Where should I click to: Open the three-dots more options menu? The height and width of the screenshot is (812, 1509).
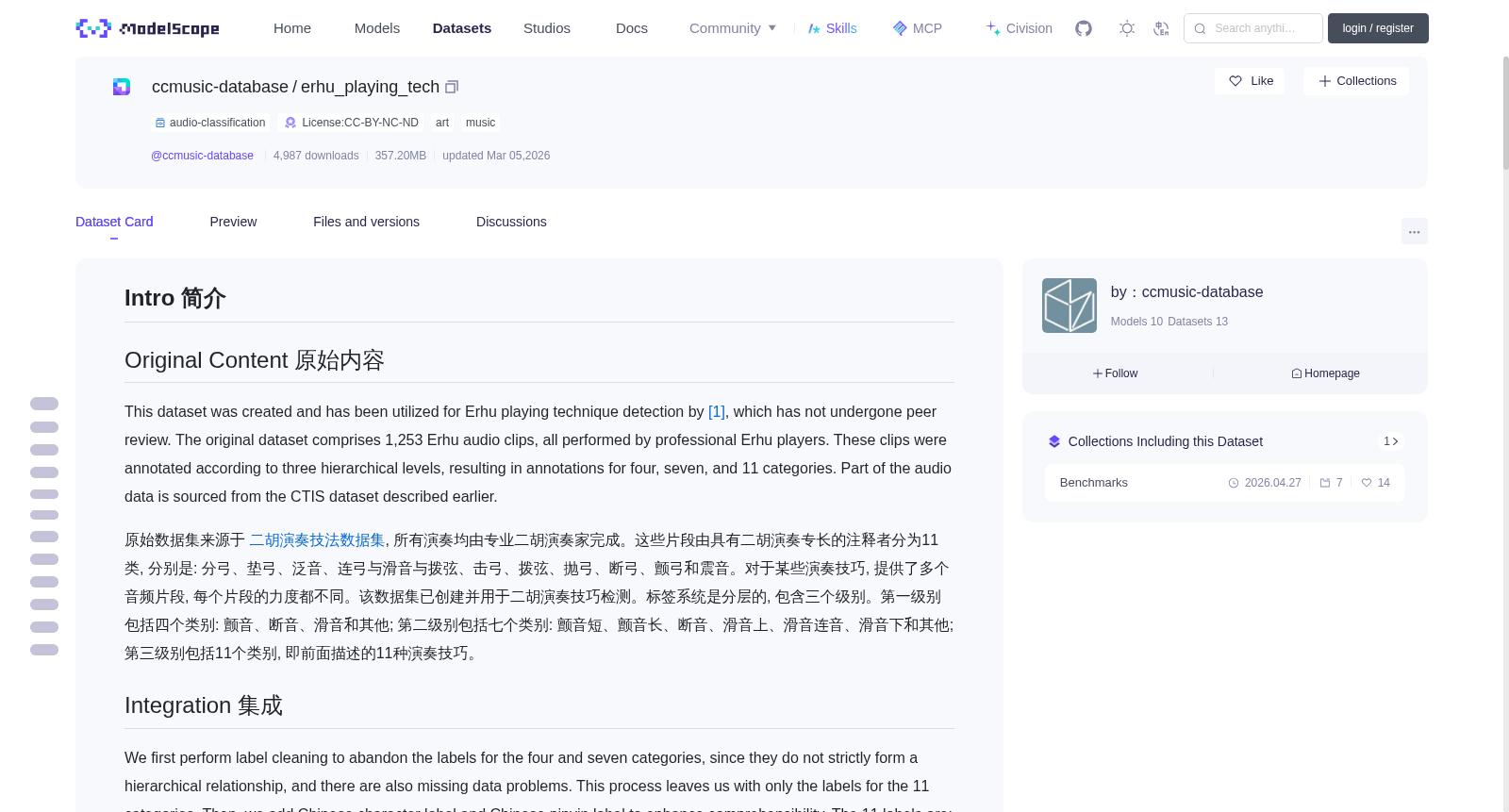point(1414,231)
